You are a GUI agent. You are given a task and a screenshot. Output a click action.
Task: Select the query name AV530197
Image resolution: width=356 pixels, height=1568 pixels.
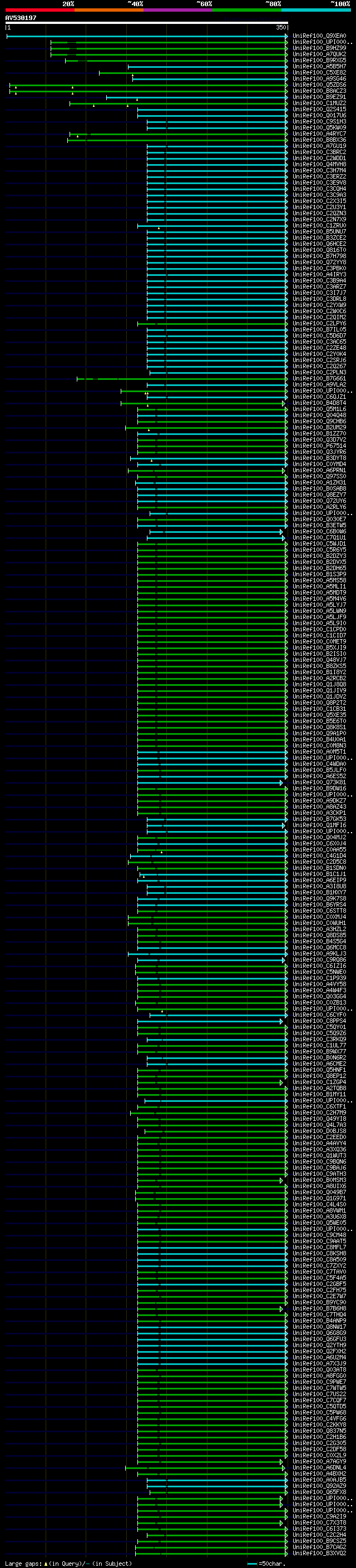(21, 18)
